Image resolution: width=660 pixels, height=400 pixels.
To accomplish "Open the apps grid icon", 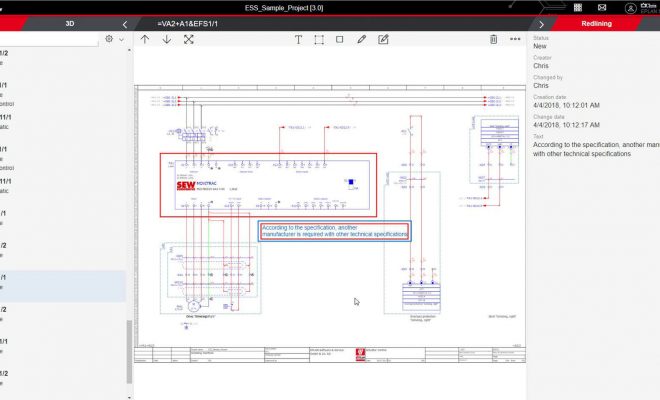I will (x=577, y=7).
